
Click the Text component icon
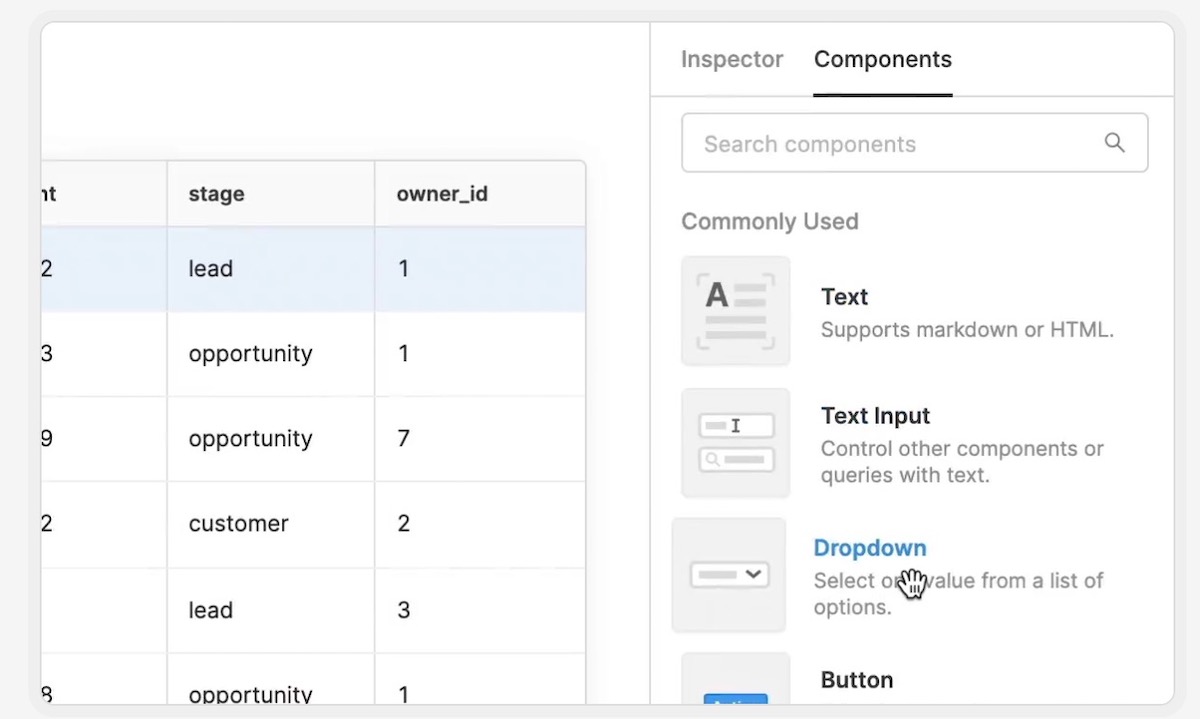pyautogui.click(x=735, y=311)
